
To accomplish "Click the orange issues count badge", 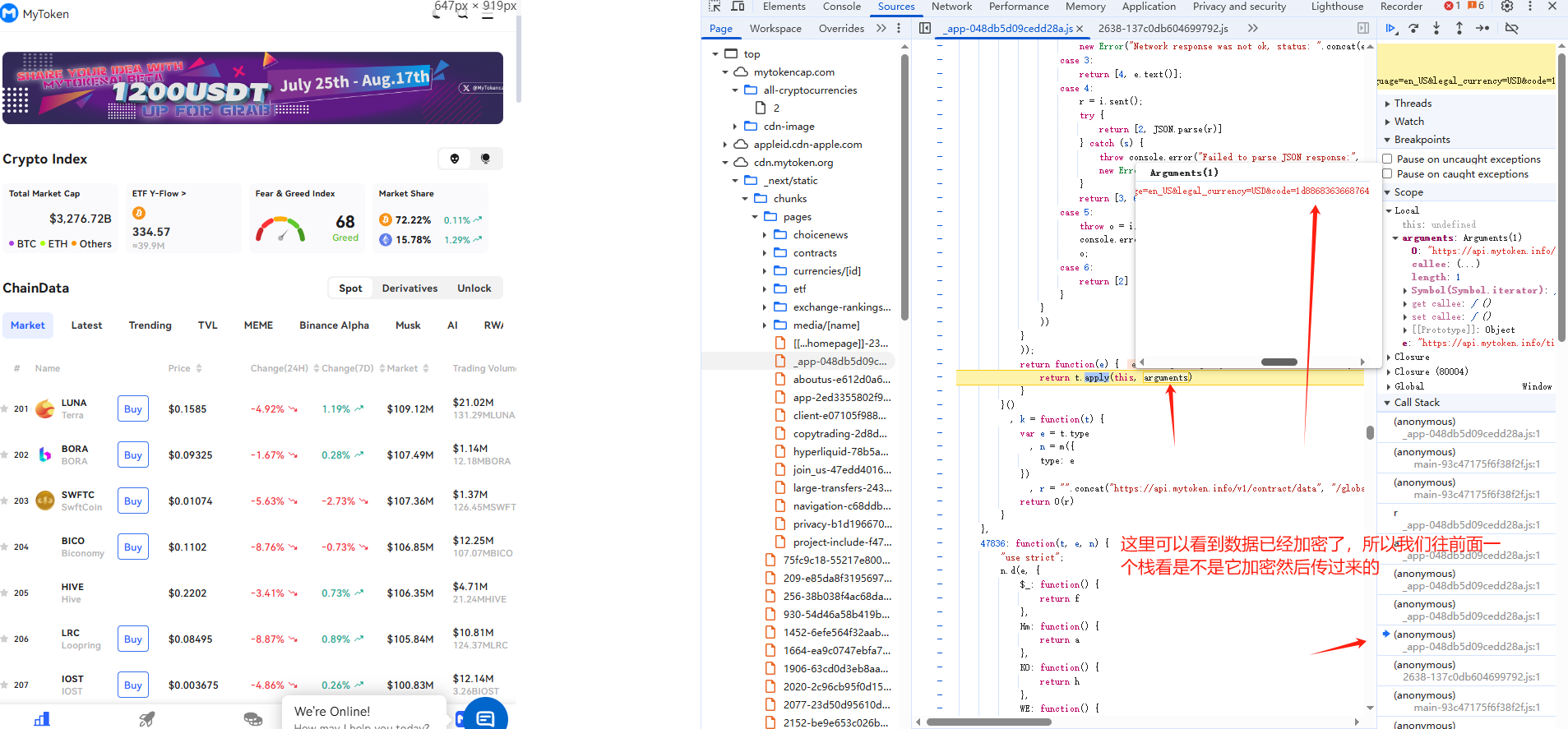I will [1476, 6].
